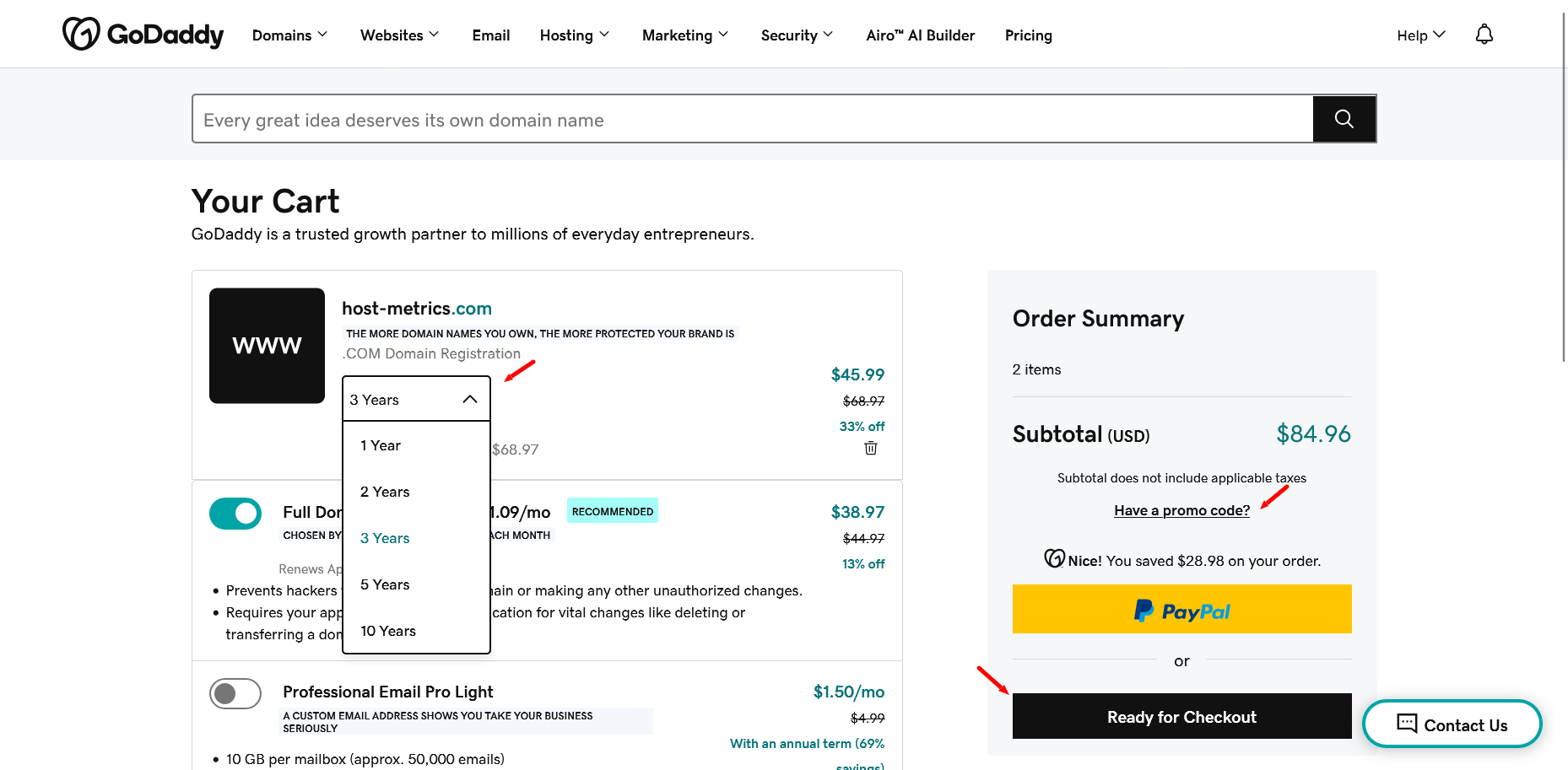Image resolution: width=1568 pixels, height=770 pixels.
Task: Click the Professional Email Pro Light title
Action: [x=388, y=692]
